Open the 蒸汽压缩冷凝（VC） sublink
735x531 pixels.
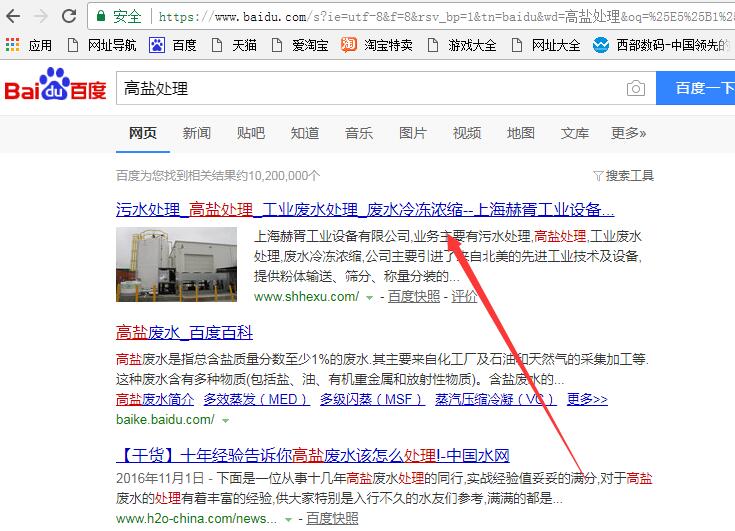[x=496, y=399]
